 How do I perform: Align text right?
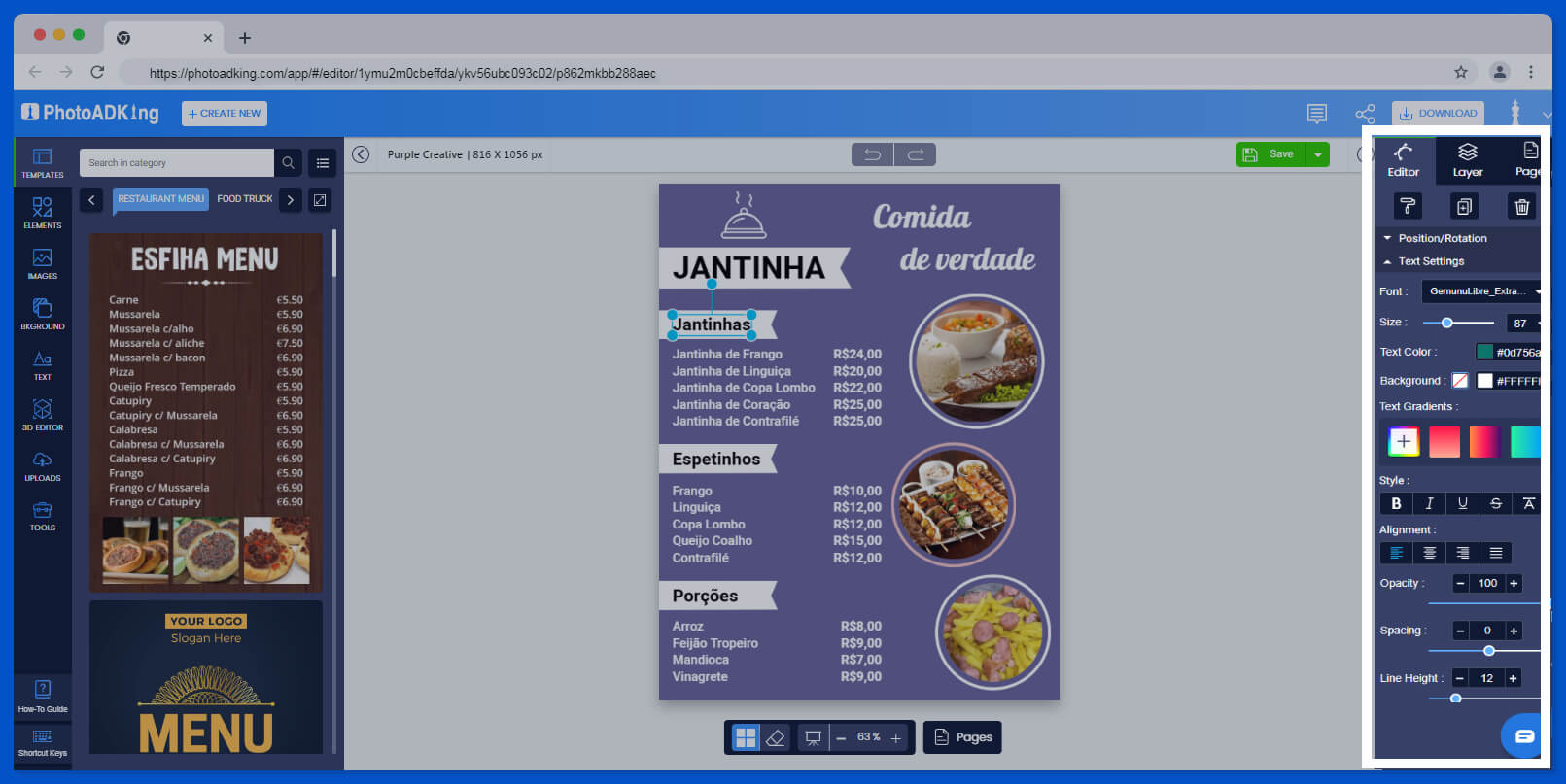(1462, 553)
